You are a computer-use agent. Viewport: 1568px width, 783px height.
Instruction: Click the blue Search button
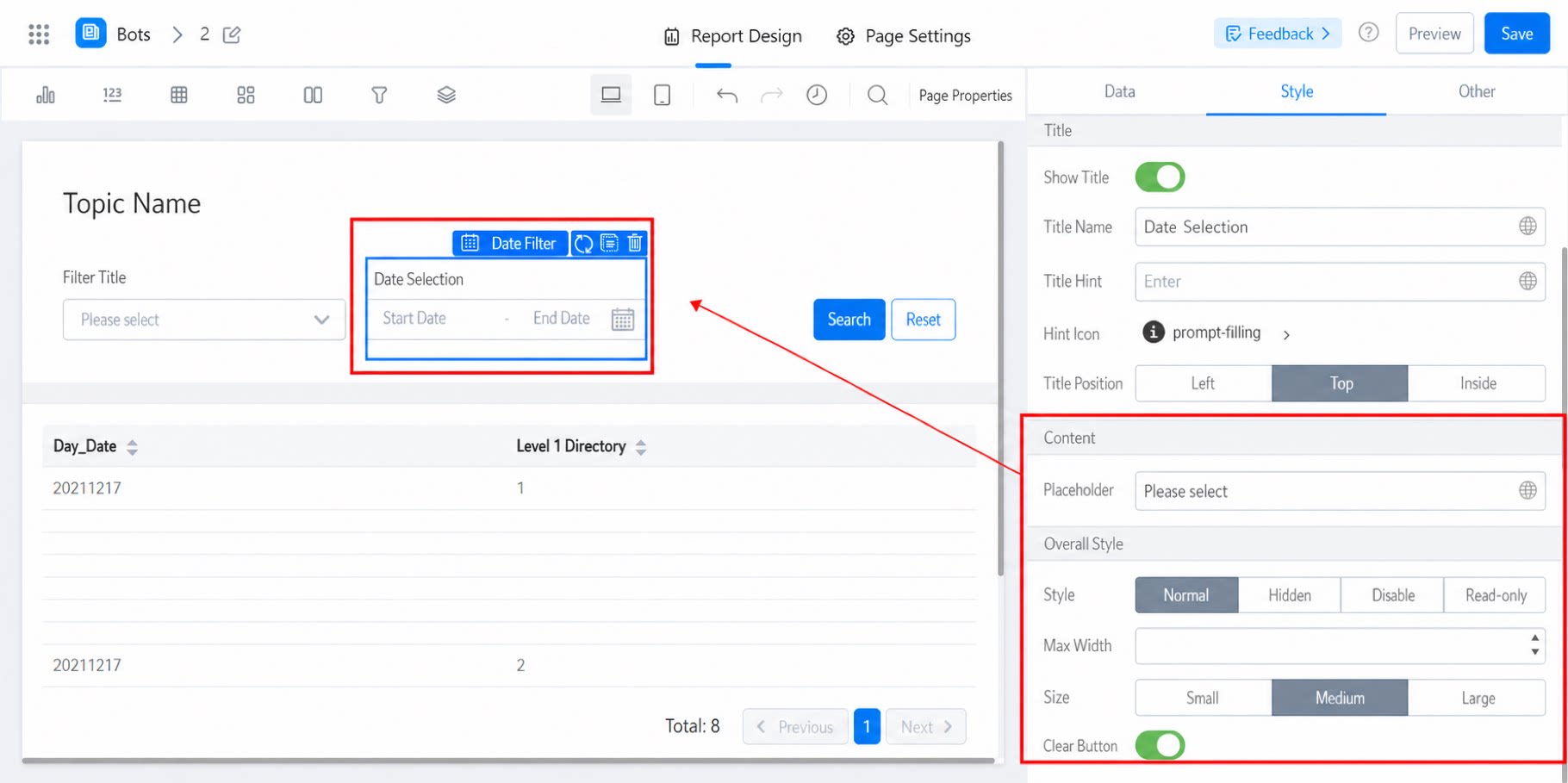[849, 320]
